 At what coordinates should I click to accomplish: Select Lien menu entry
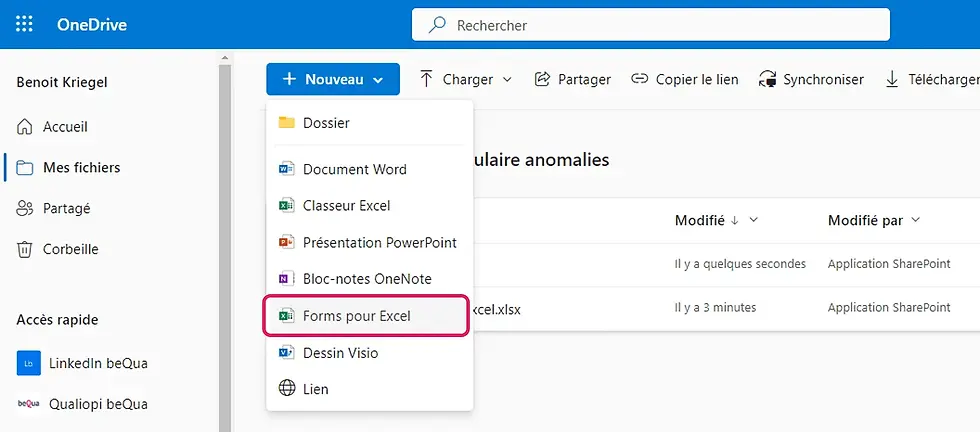(369, 389)
